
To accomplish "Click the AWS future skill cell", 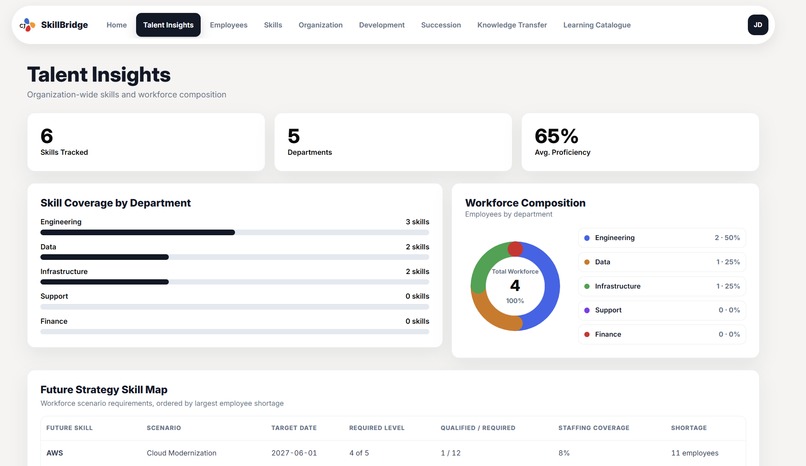I will (54, 453).
